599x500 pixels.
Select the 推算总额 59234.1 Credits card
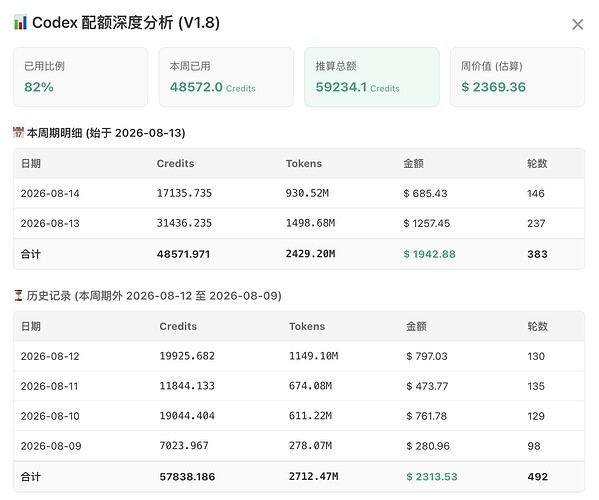click(372, 77)
